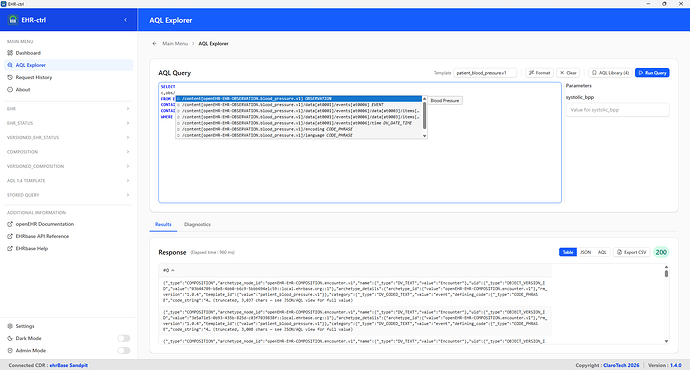Click the response panel scrollbar thumb
Screen dimensions: 690x370
pos(666,273)
